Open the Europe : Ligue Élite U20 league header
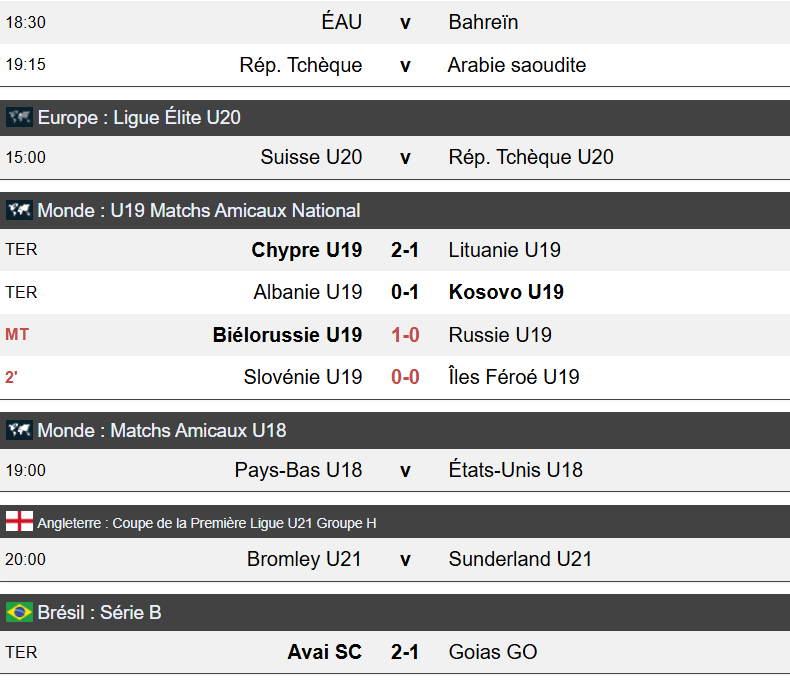This screenshot has width=790, height=682. pos(139,118)
